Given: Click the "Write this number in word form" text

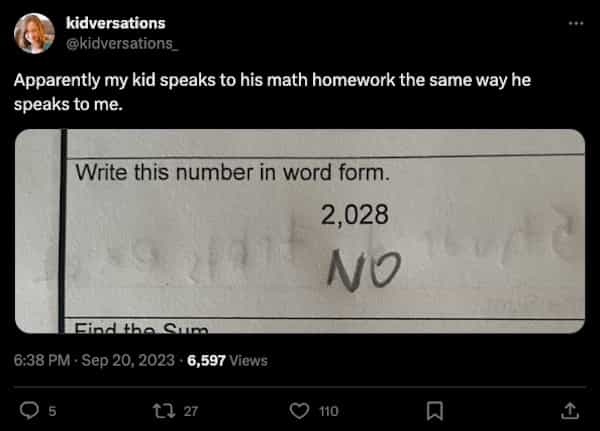Looking at the screenshot, I should point(231,172).
